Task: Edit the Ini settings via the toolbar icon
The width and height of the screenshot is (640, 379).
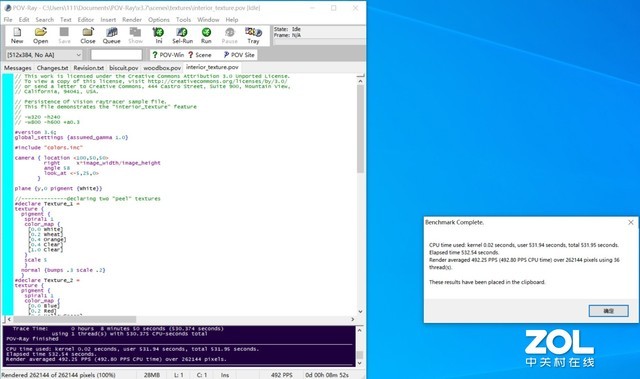Action: tap(158, 35)
